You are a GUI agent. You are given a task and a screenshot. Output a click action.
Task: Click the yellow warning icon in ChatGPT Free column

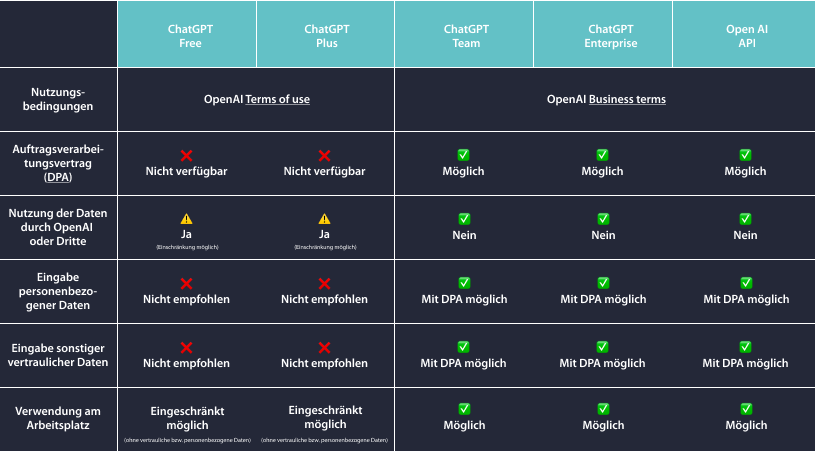pos(186,219)
